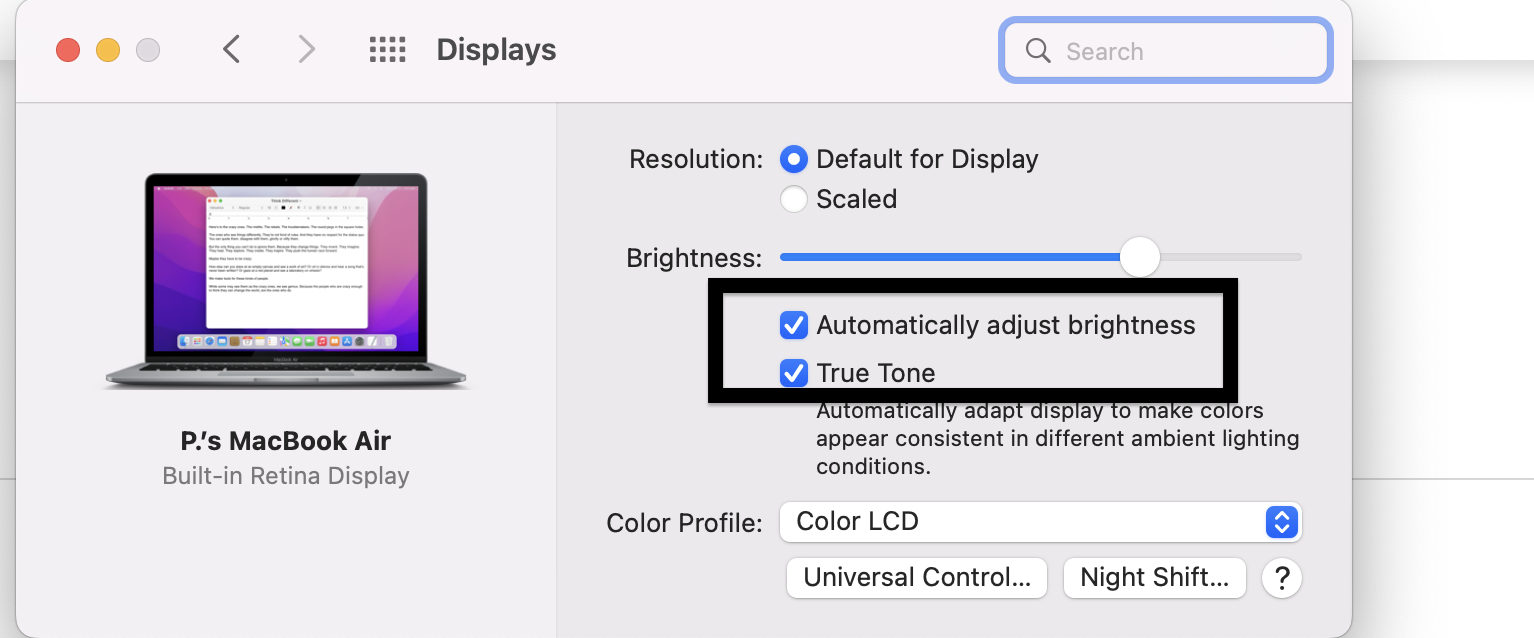Keep Default for Display resolution selected
Image resolution: width=1534 pixels, height=638 pixels.
click(x=793, y=158)
